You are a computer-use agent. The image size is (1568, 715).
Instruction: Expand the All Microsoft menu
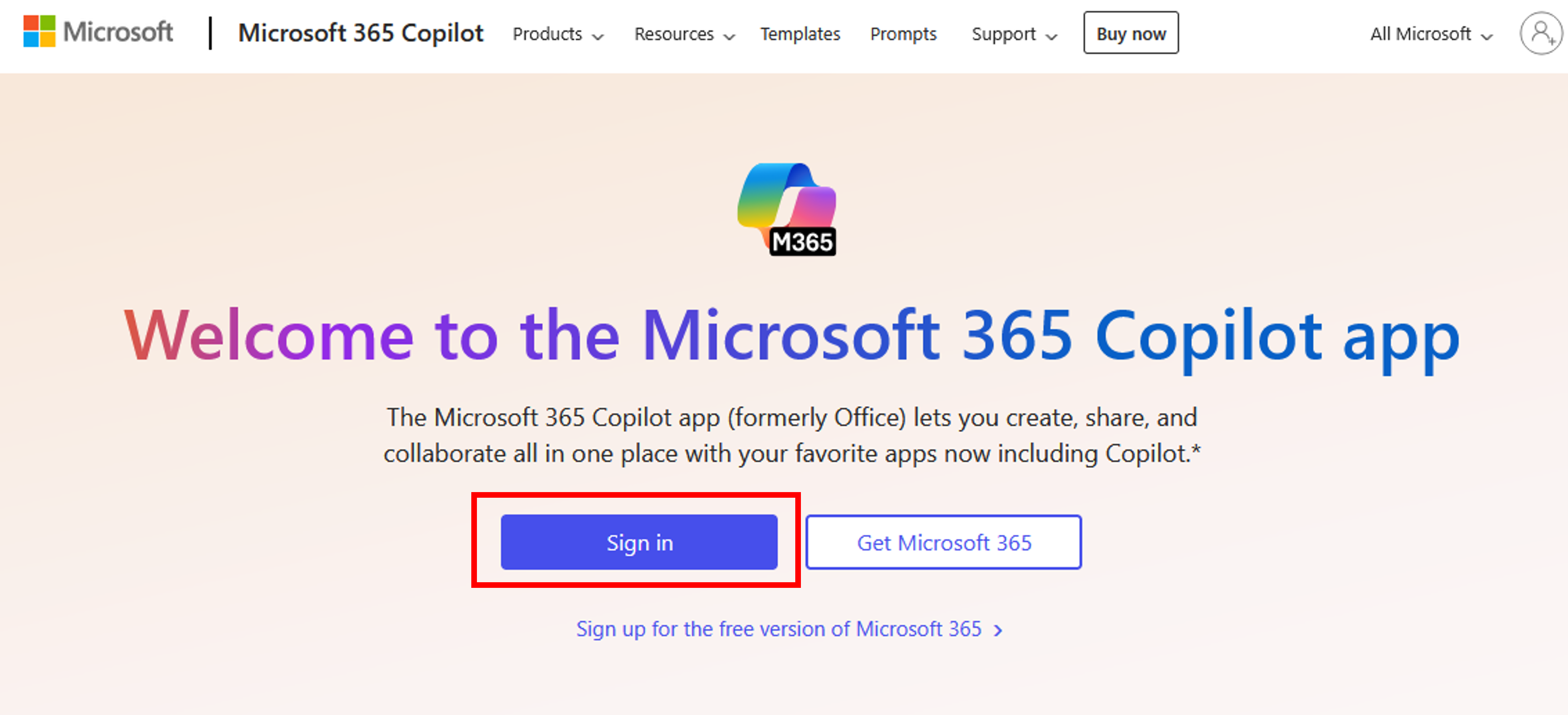tap(1430, 34)
